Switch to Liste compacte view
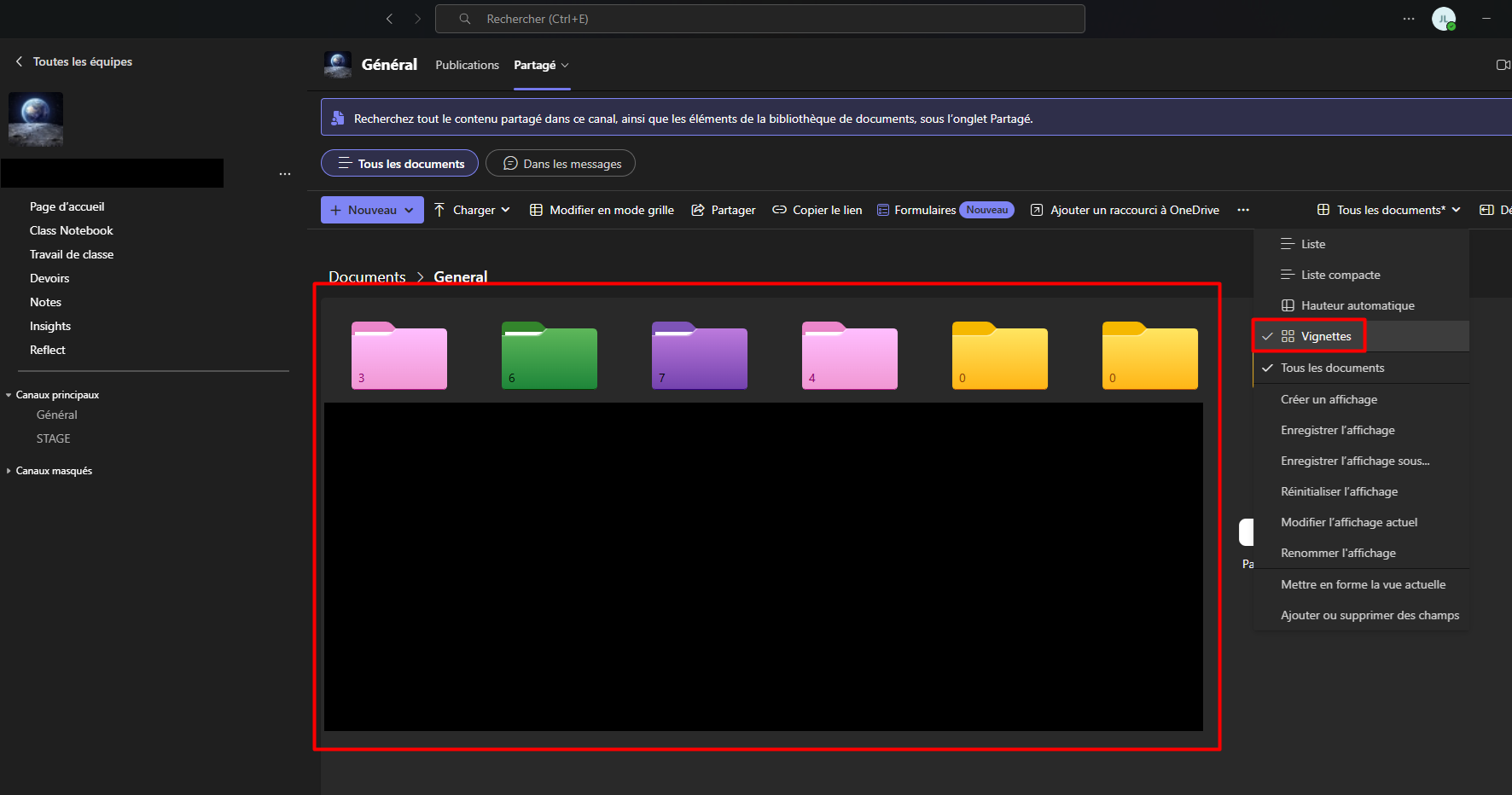Screen dimensions: 1512x795 click(1361, 275)
